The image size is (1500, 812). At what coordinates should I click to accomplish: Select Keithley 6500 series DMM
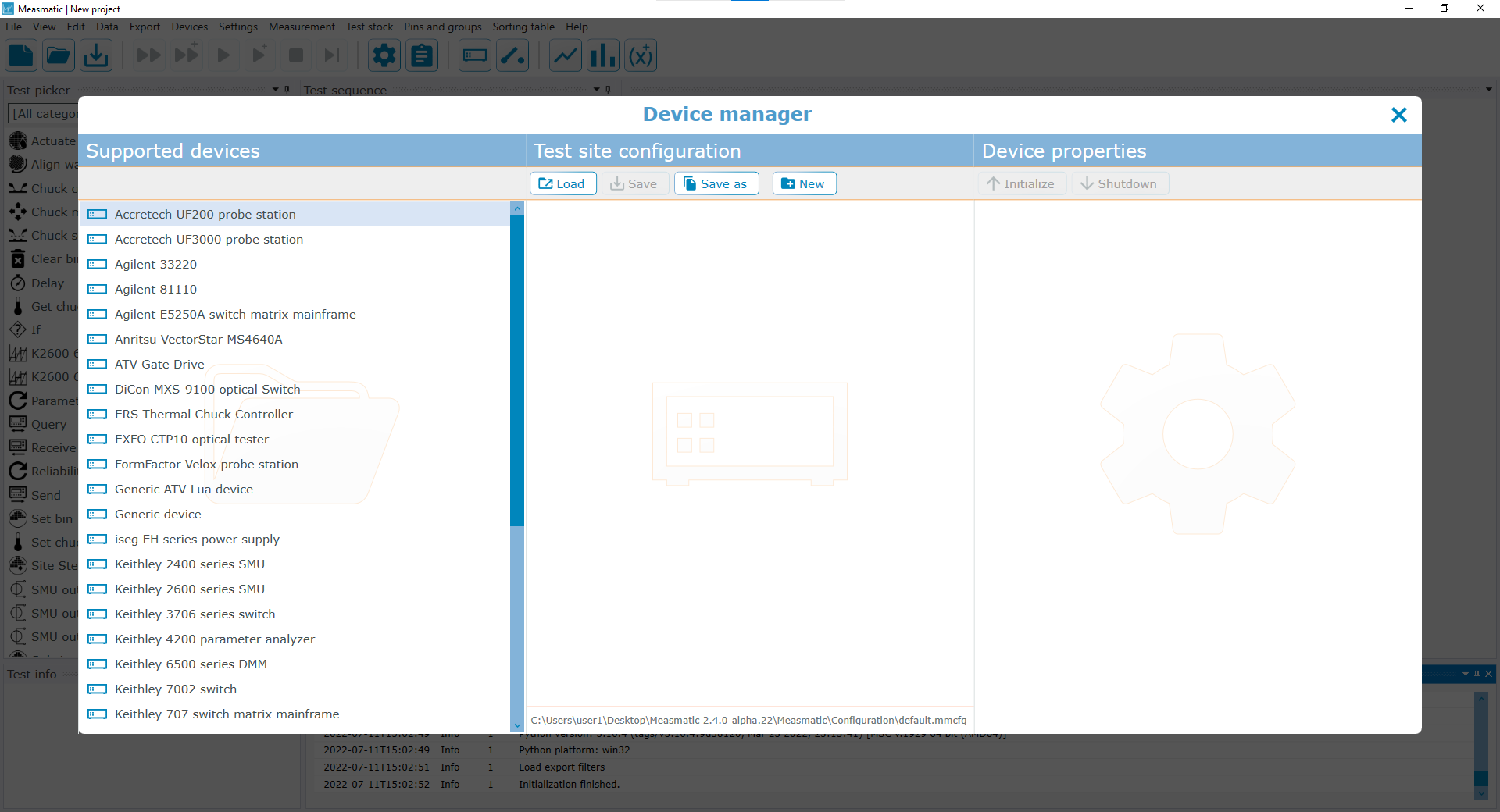295,664
